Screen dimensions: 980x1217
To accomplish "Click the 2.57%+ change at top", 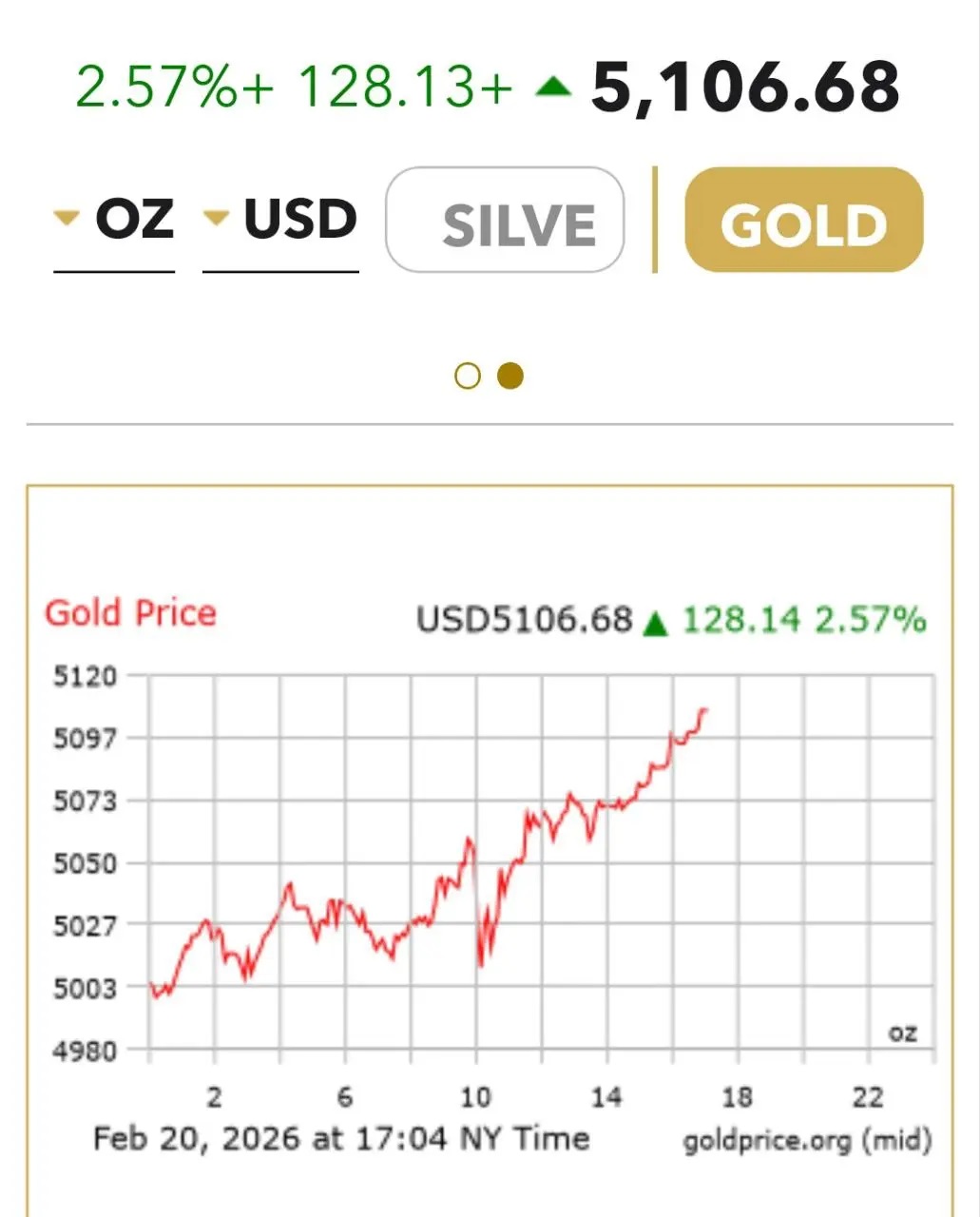I will point(173,87).
